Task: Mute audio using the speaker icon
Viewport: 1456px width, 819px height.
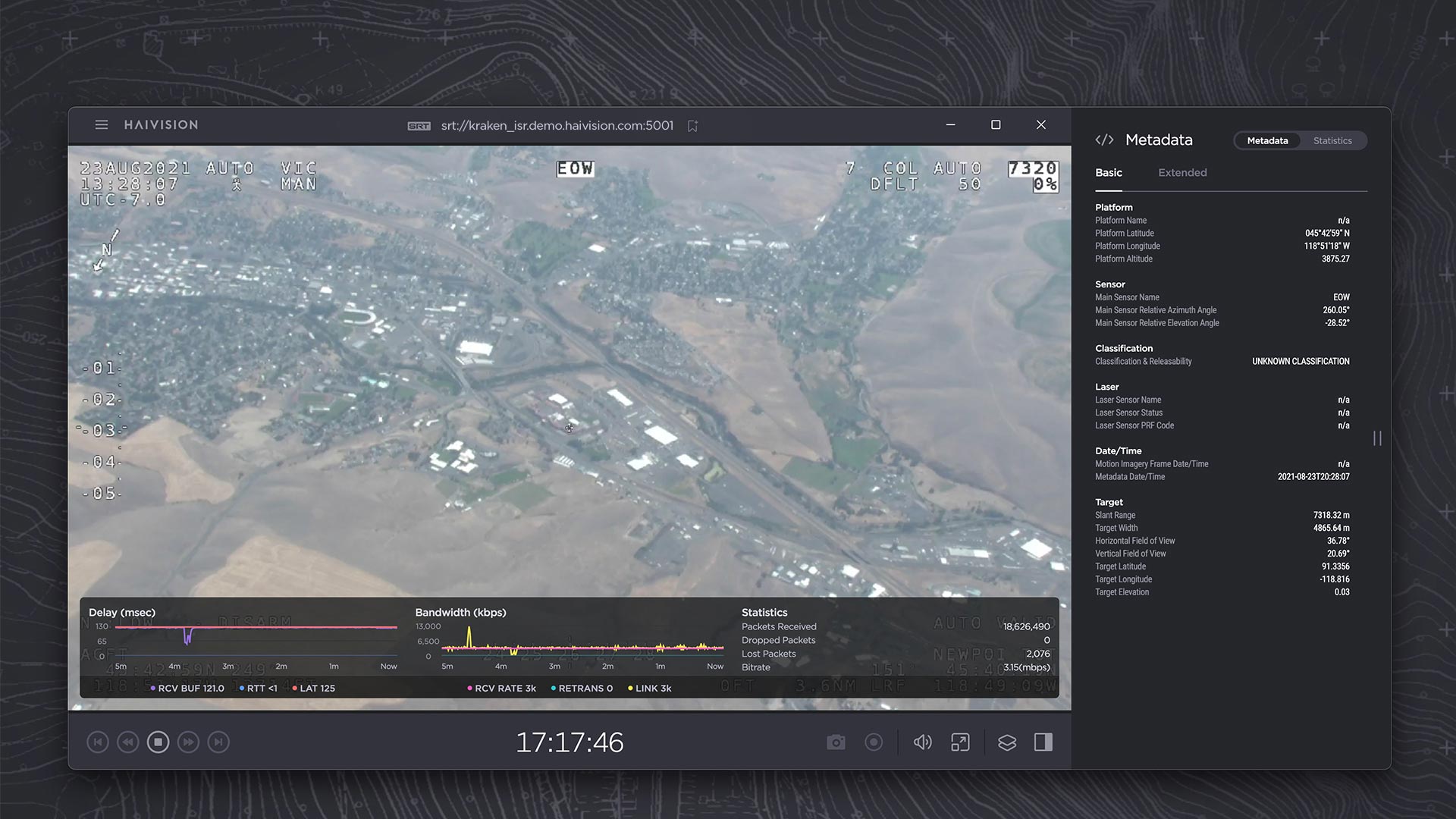Action: point(922,742)
